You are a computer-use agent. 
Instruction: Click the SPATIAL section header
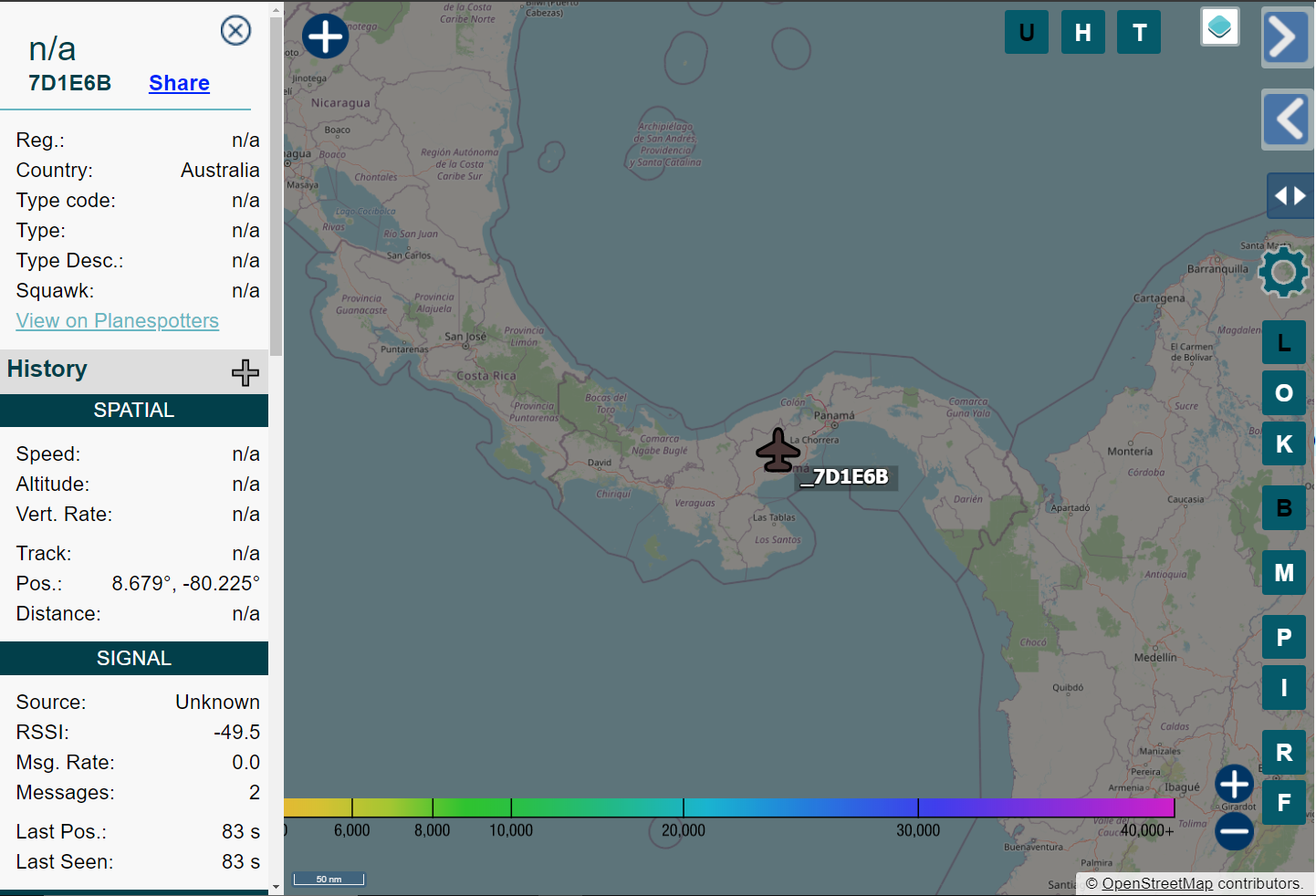pyautogui.click(x=134, y=411)
